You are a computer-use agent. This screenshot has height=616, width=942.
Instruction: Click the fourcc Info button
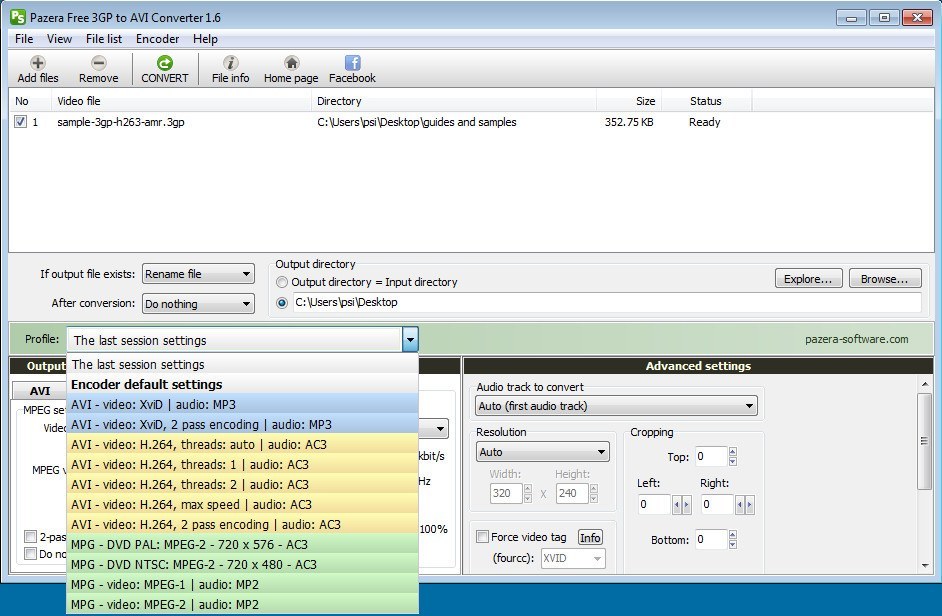pos(590,537)
